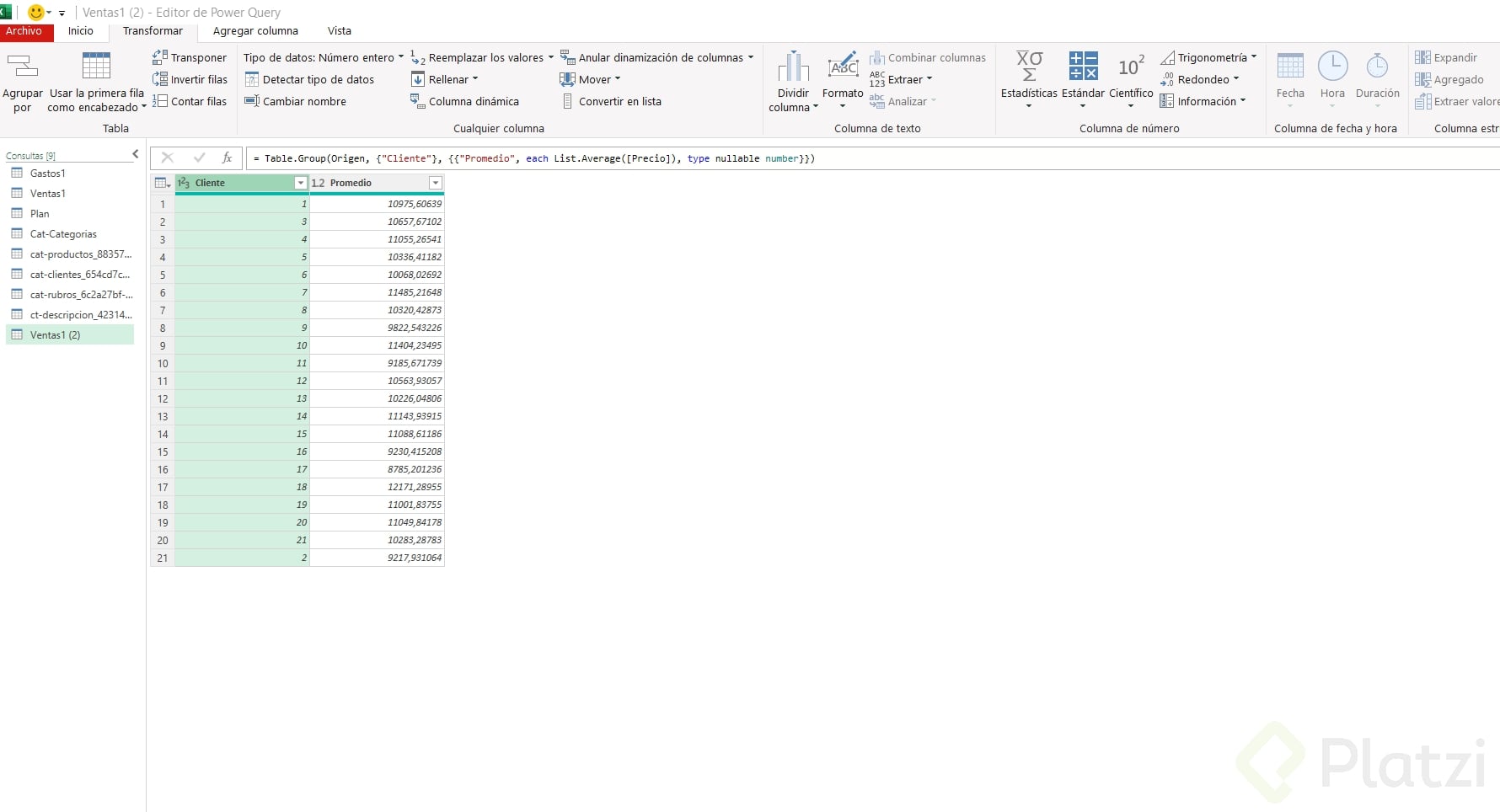Click Invertir filas tool
This screenshot has height=812, width=1500.
click(x=190, y=79)
